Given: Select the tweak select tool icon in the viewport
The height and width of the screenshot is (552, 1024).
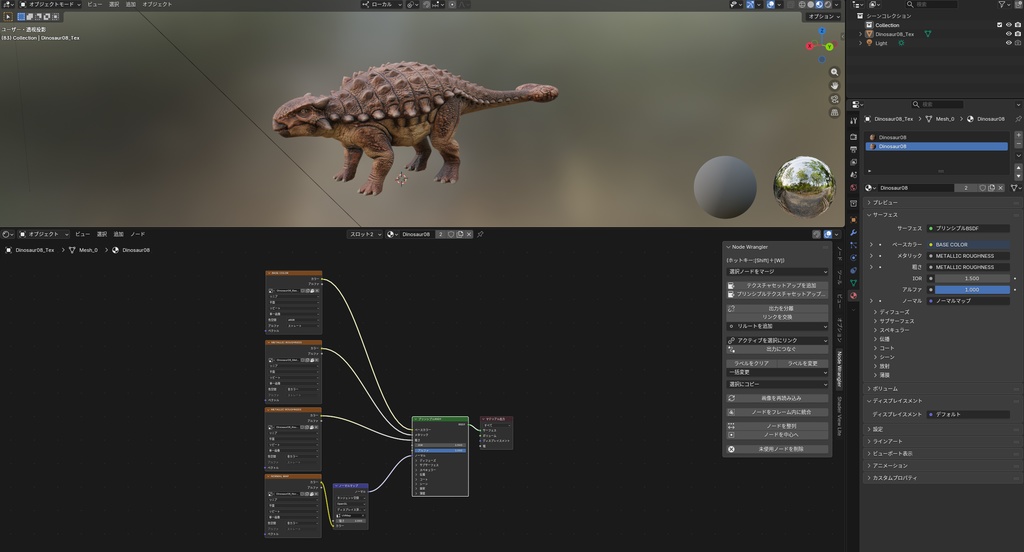Looking at the screenshot, I should click(x=7, y=16).
